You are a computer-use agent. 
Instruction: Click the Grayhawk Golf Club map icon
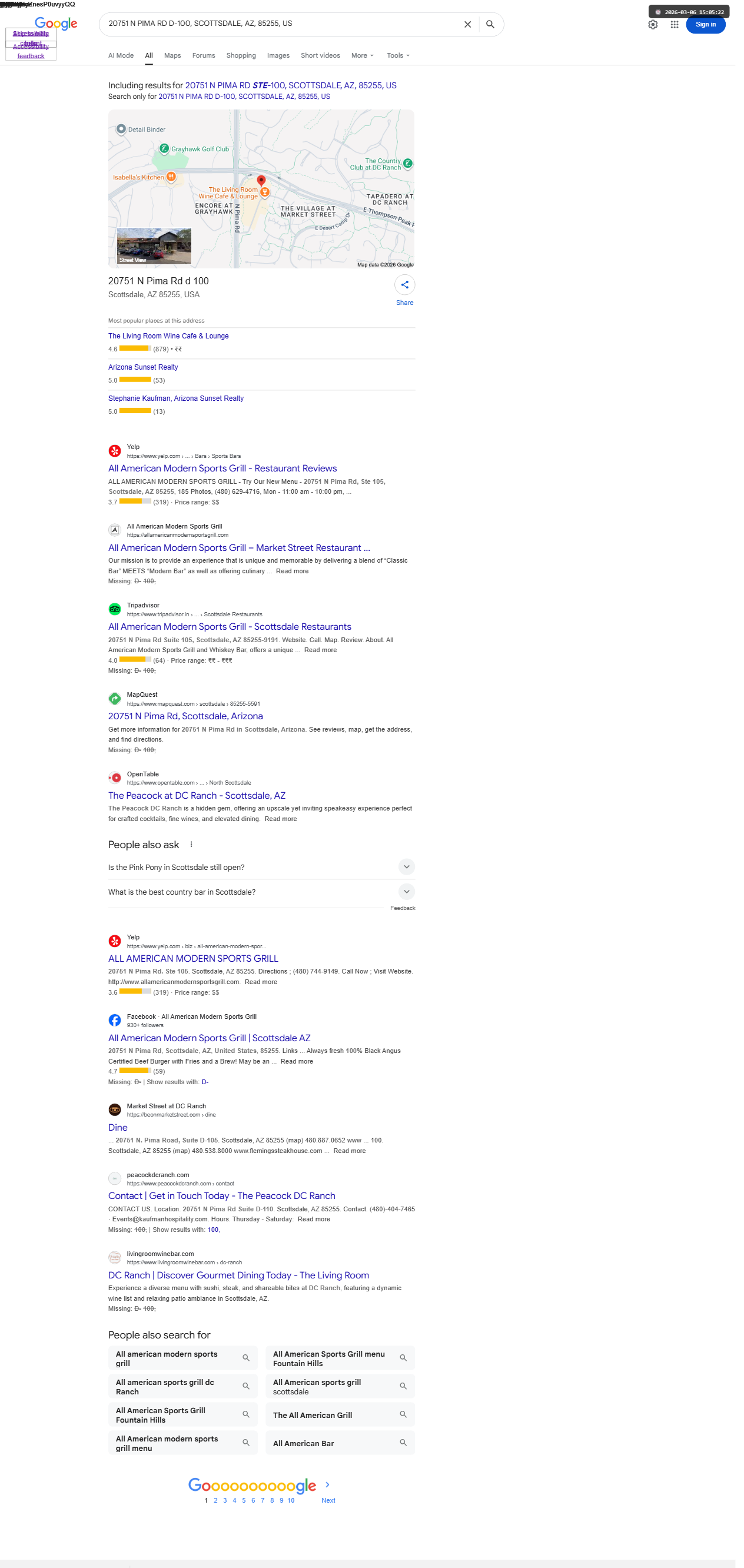[x=165, y=150]
